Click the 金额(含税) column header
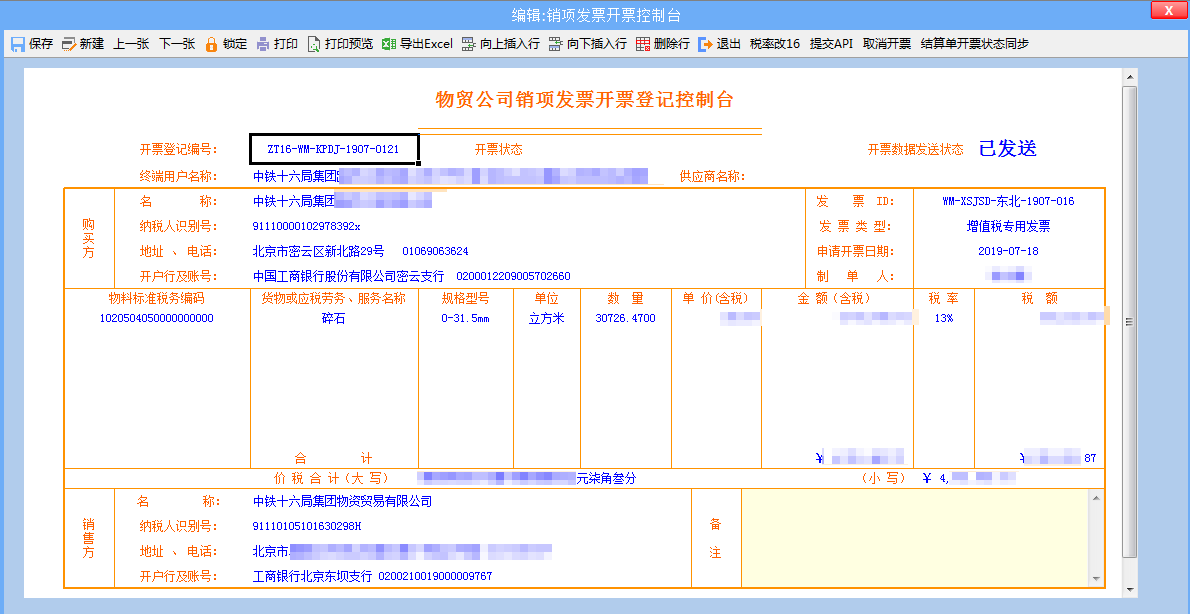Image resolution: width=1190 pixels, height=614 pixels. tap(833, 298)
